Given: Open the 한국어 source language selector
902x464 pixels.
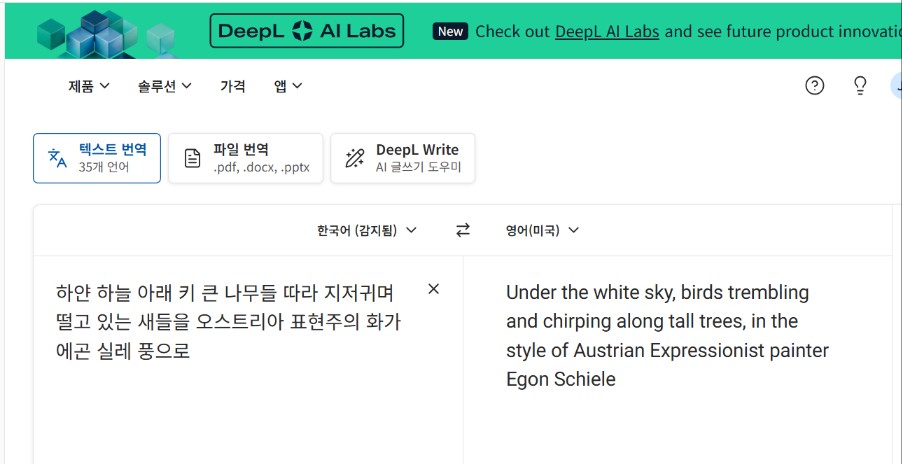Looking at the screenshot, I should click(366, 230).
